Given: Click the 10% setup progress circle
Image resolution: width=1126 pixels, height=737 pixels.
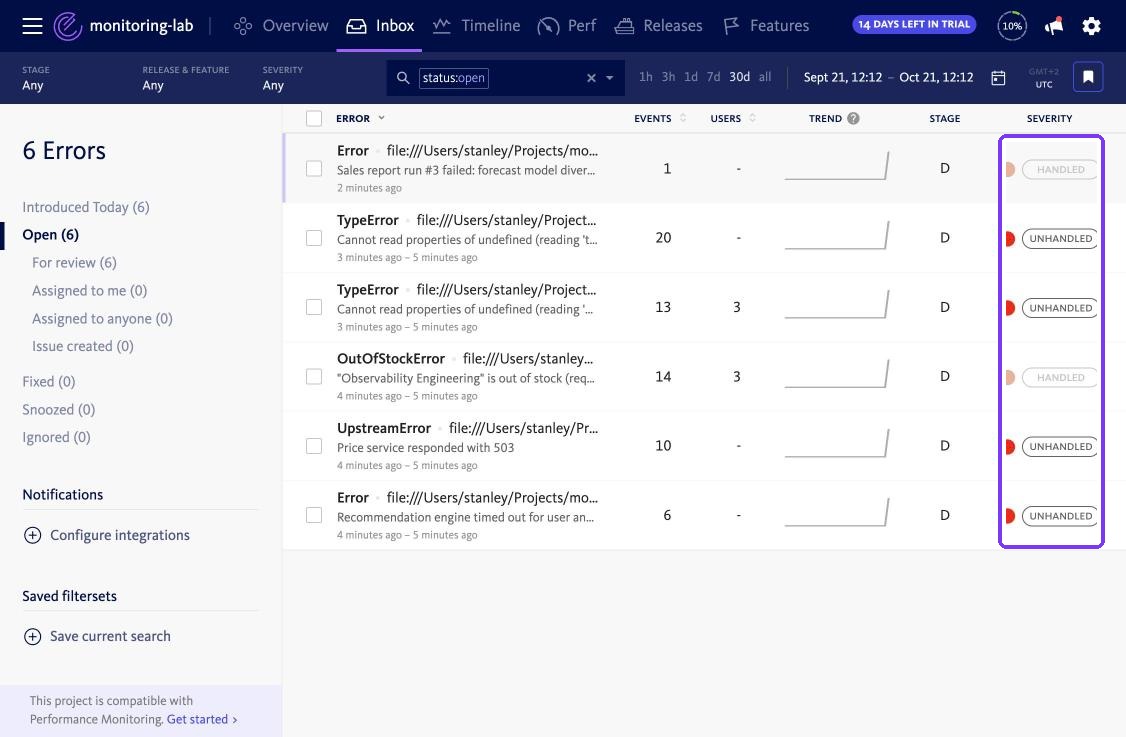Looking at the screenshot, I should click(x=1012, y=26).
